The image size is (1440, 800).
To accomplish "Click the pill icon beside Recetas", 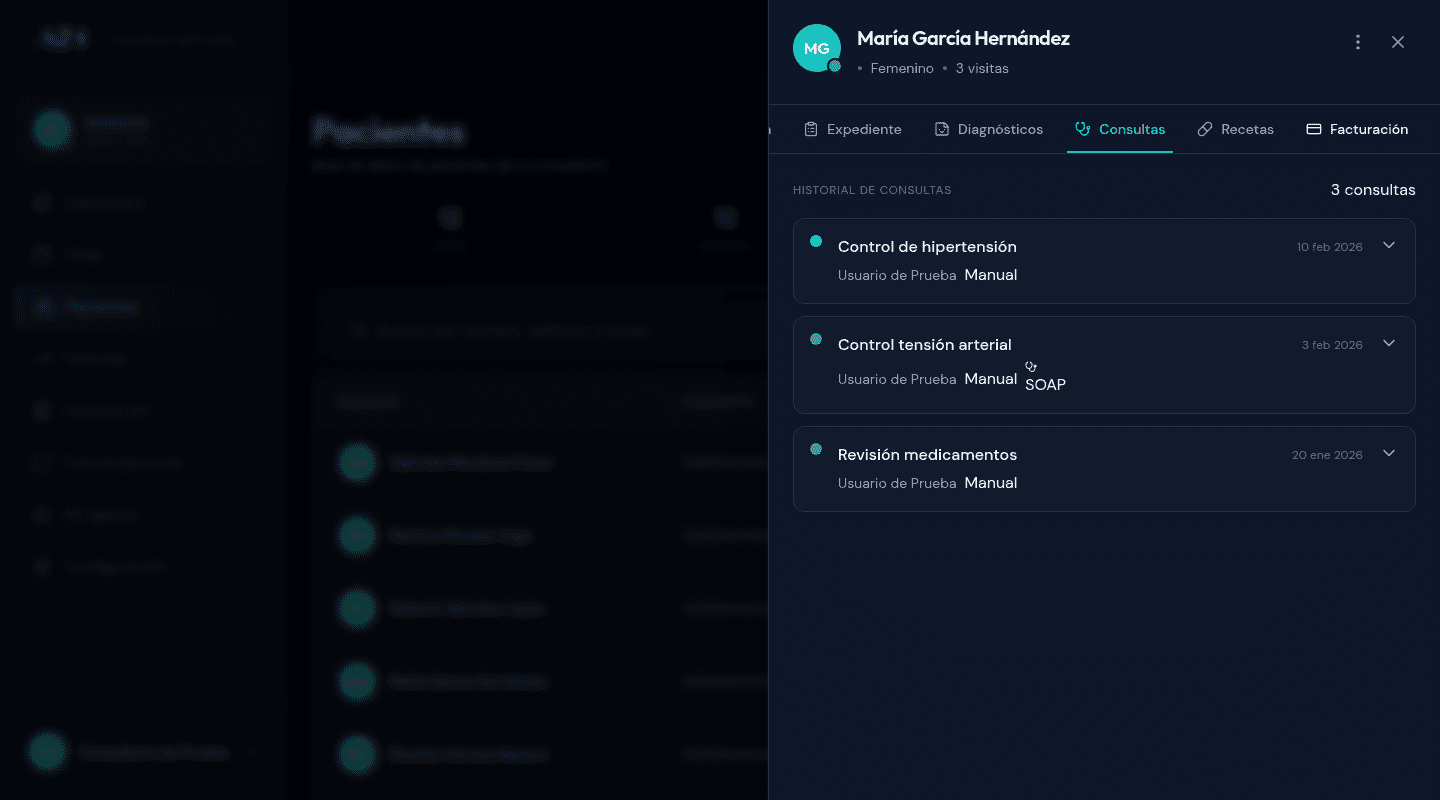I will tap(1205, 129).
